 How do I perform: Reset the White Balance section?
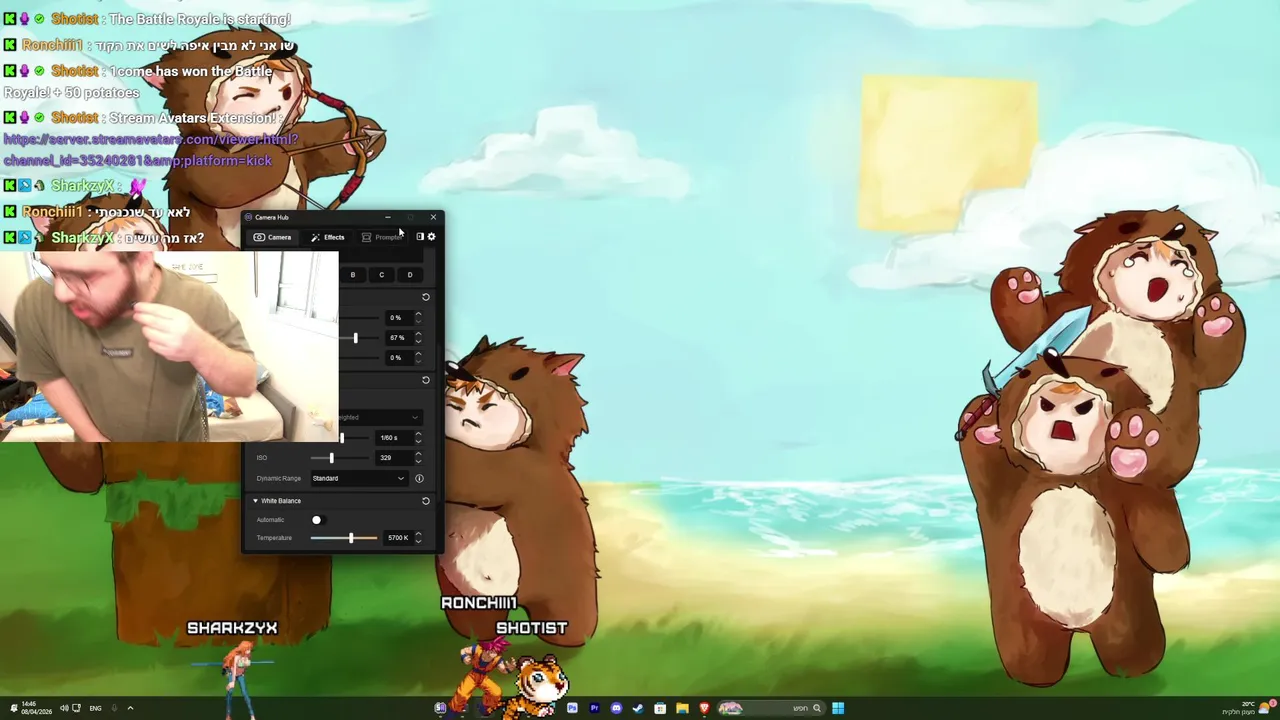click(x=426, y=501)
